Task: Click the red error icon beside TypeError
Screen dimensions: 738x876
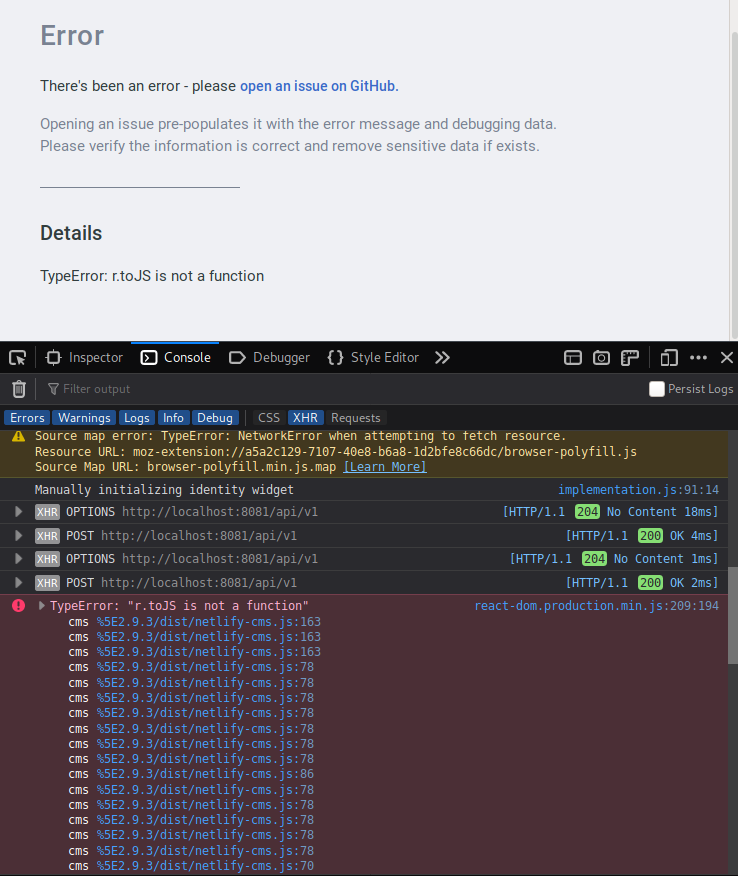Action: click(18, 606)
